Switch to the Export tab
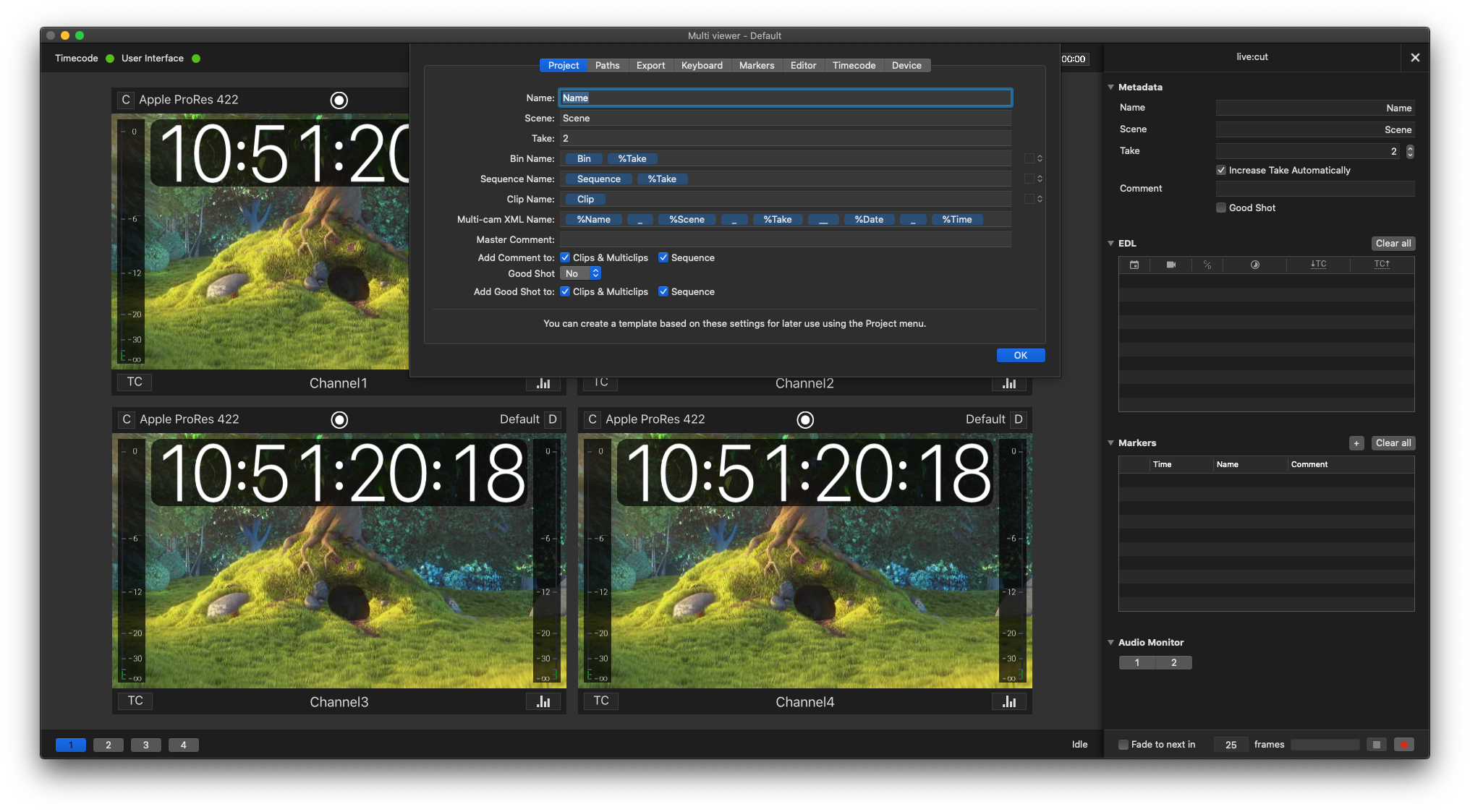This screenshot has height=812, width=1470. (650, 65)
